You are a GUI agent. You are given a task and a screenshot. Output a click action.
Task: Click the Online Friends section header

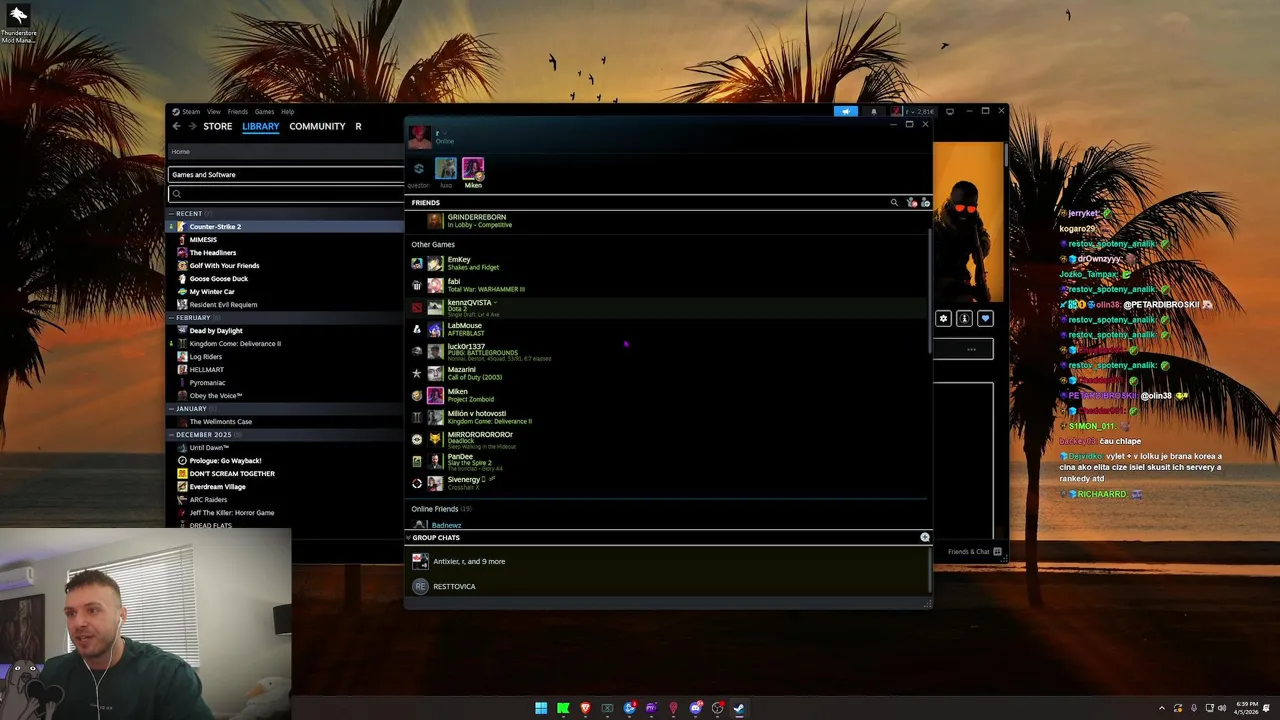[441, 509]
